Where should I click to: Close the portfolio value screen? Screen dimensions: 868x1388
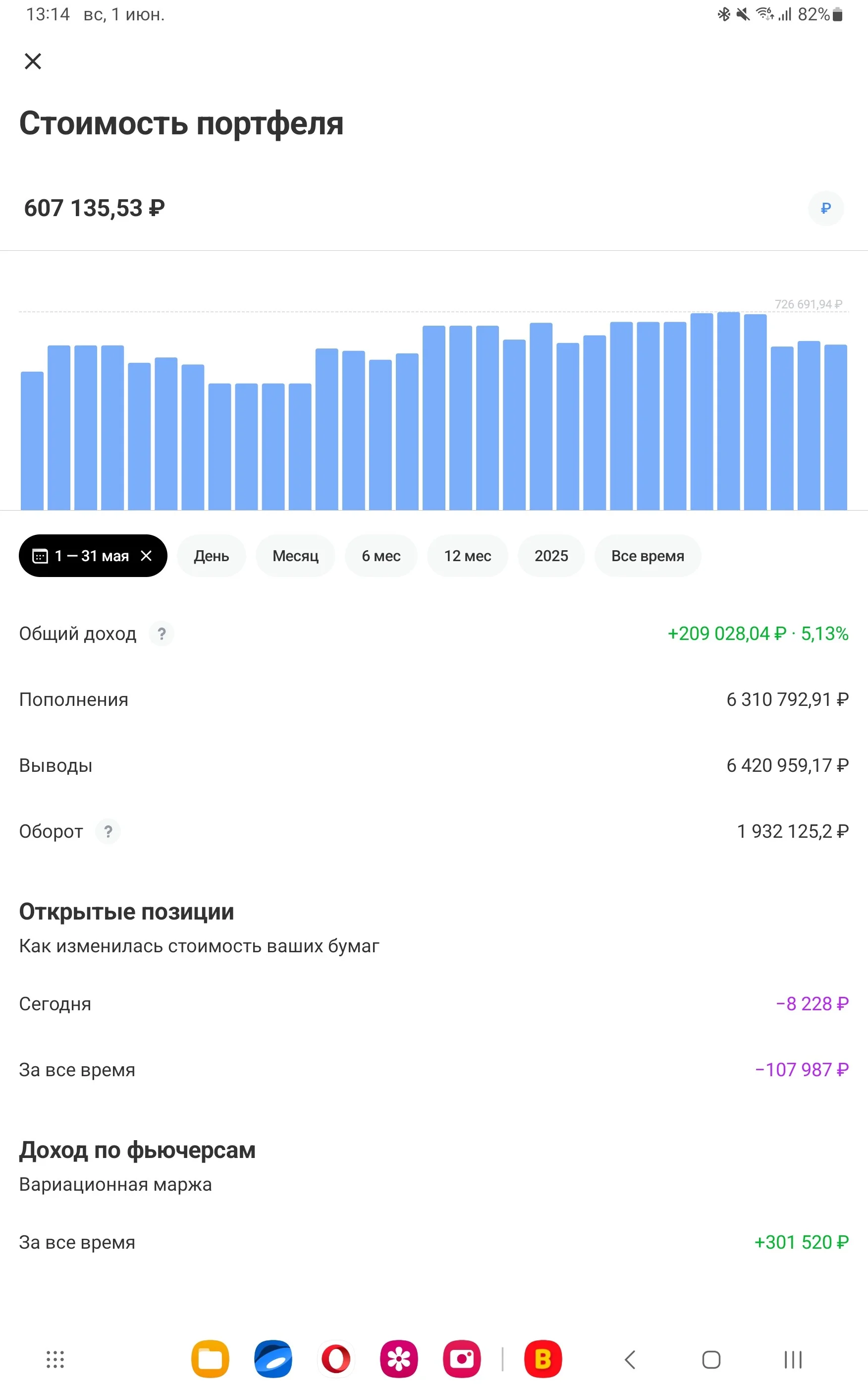point(33,61)
